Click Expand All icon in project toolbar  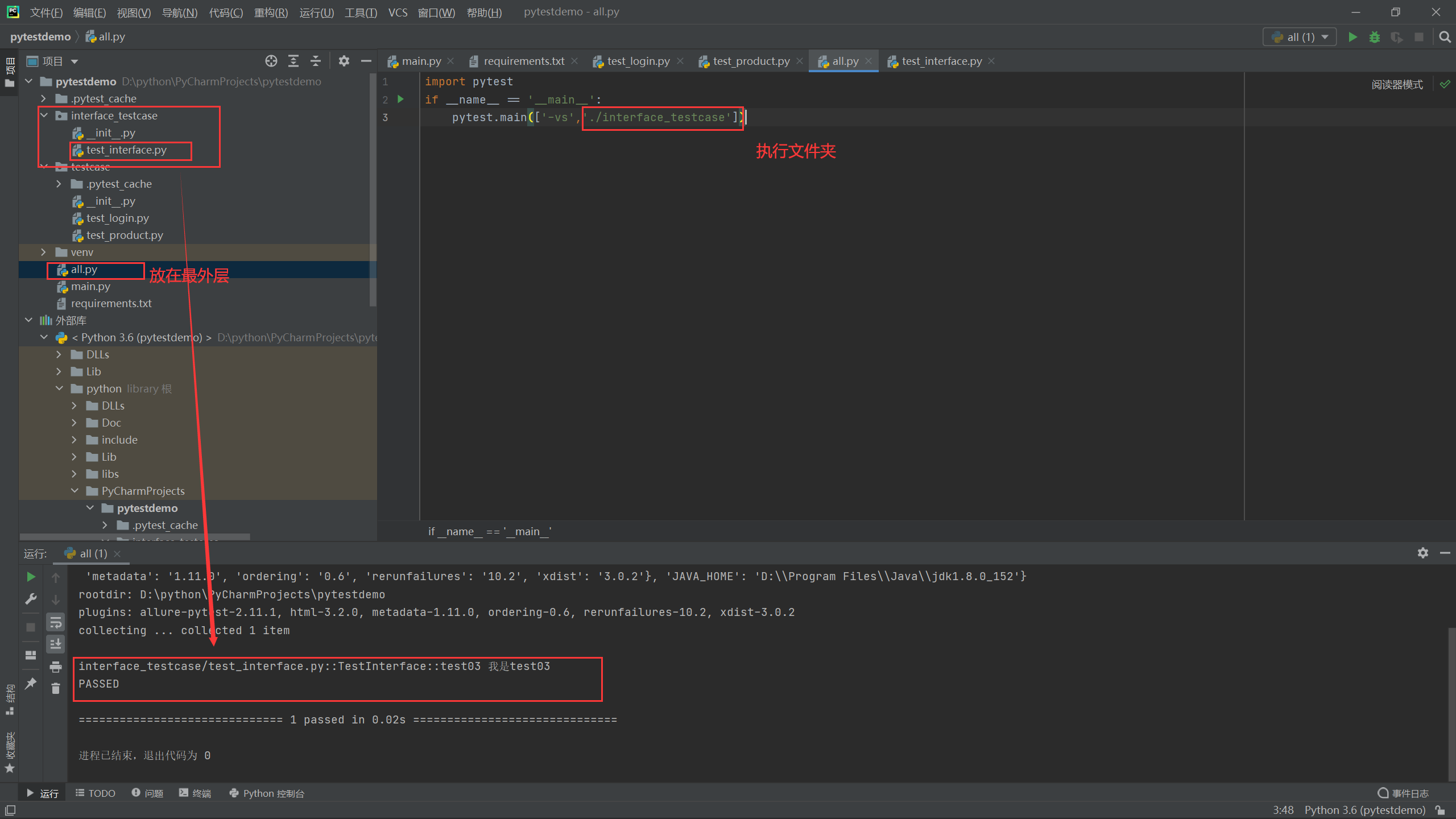pyautogui.click(x=293, y=61)
